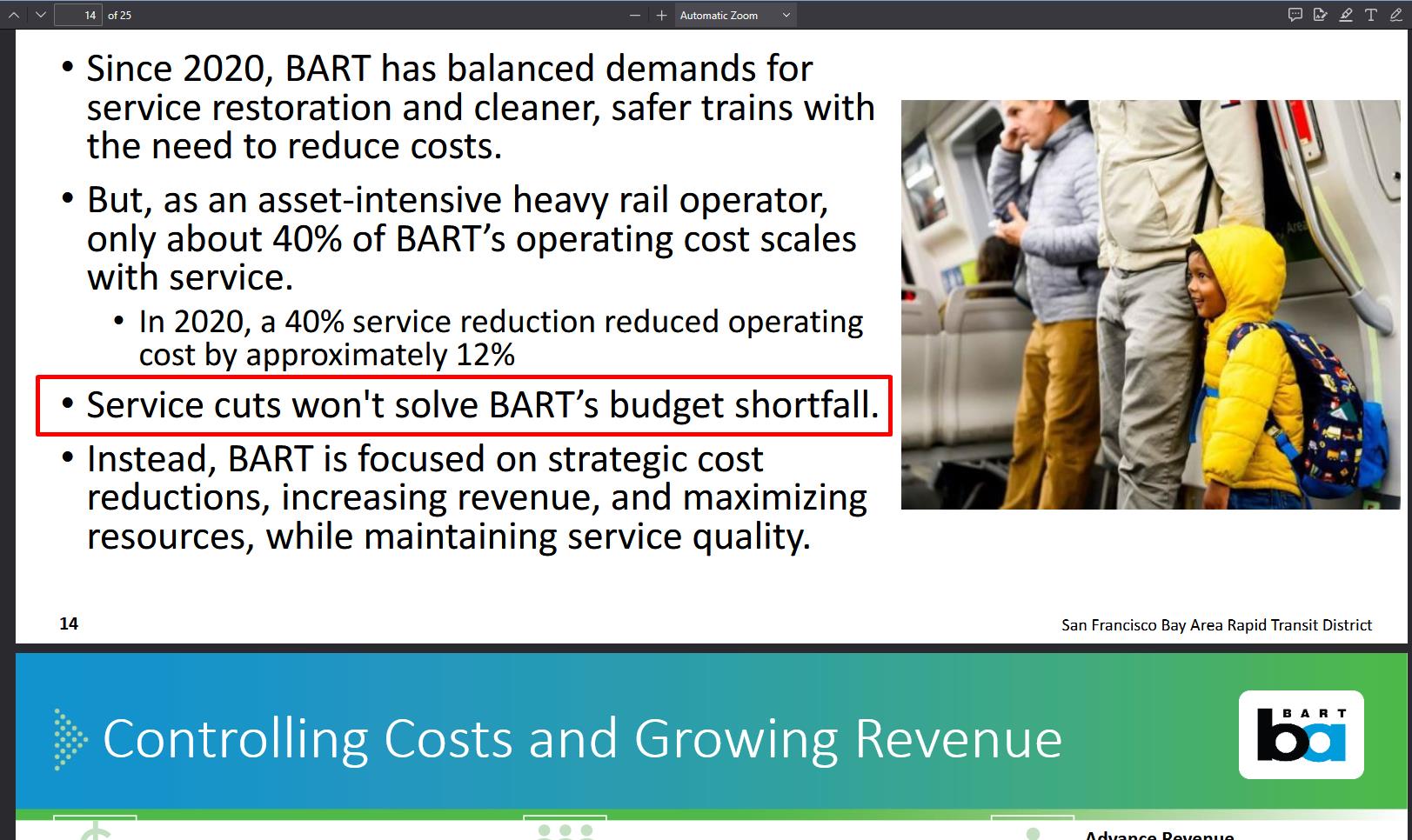
Task: Click the "of 25" page count label
Action: (119, 15)
